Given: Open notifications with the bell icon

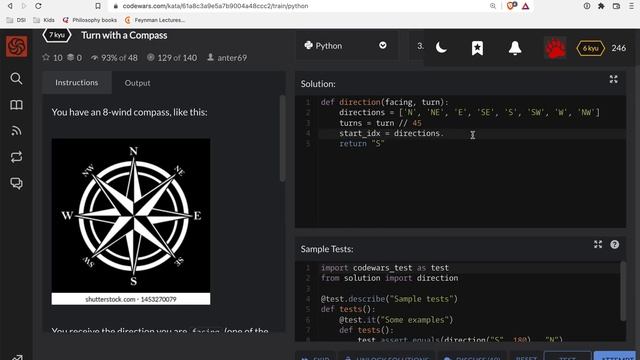Looking at the screenshot, I should [515, 48].
